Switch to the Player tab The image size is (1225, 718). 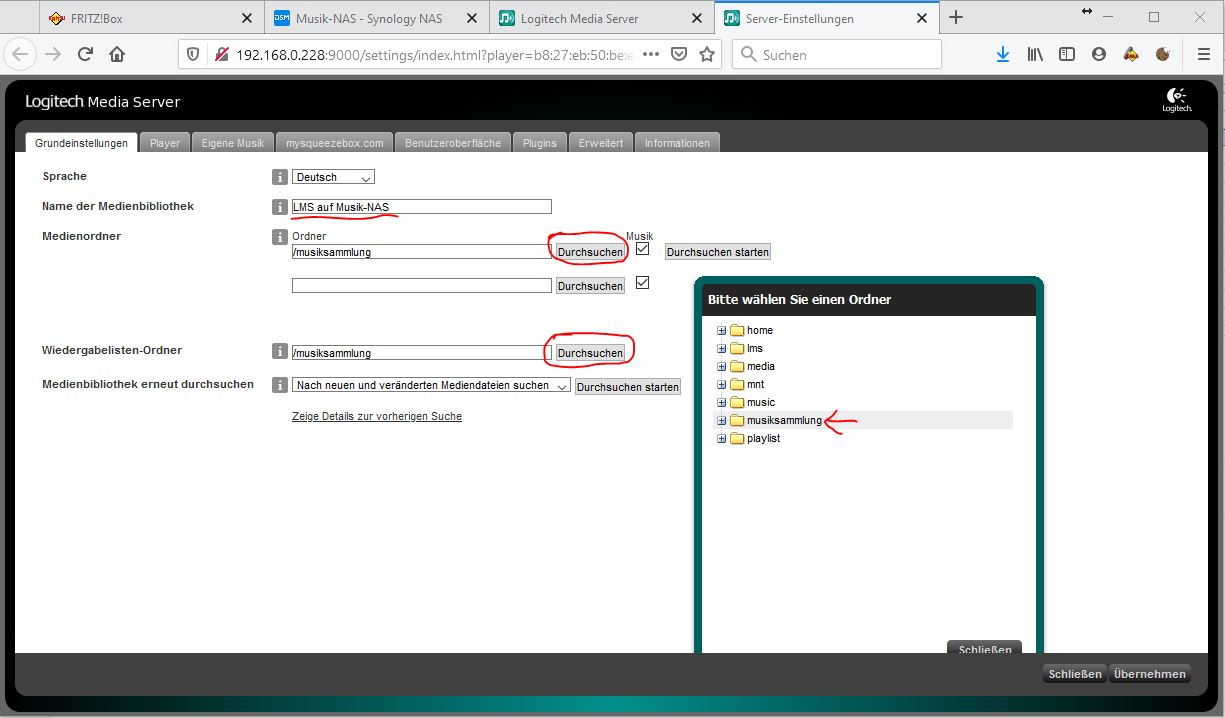point(165,143)
